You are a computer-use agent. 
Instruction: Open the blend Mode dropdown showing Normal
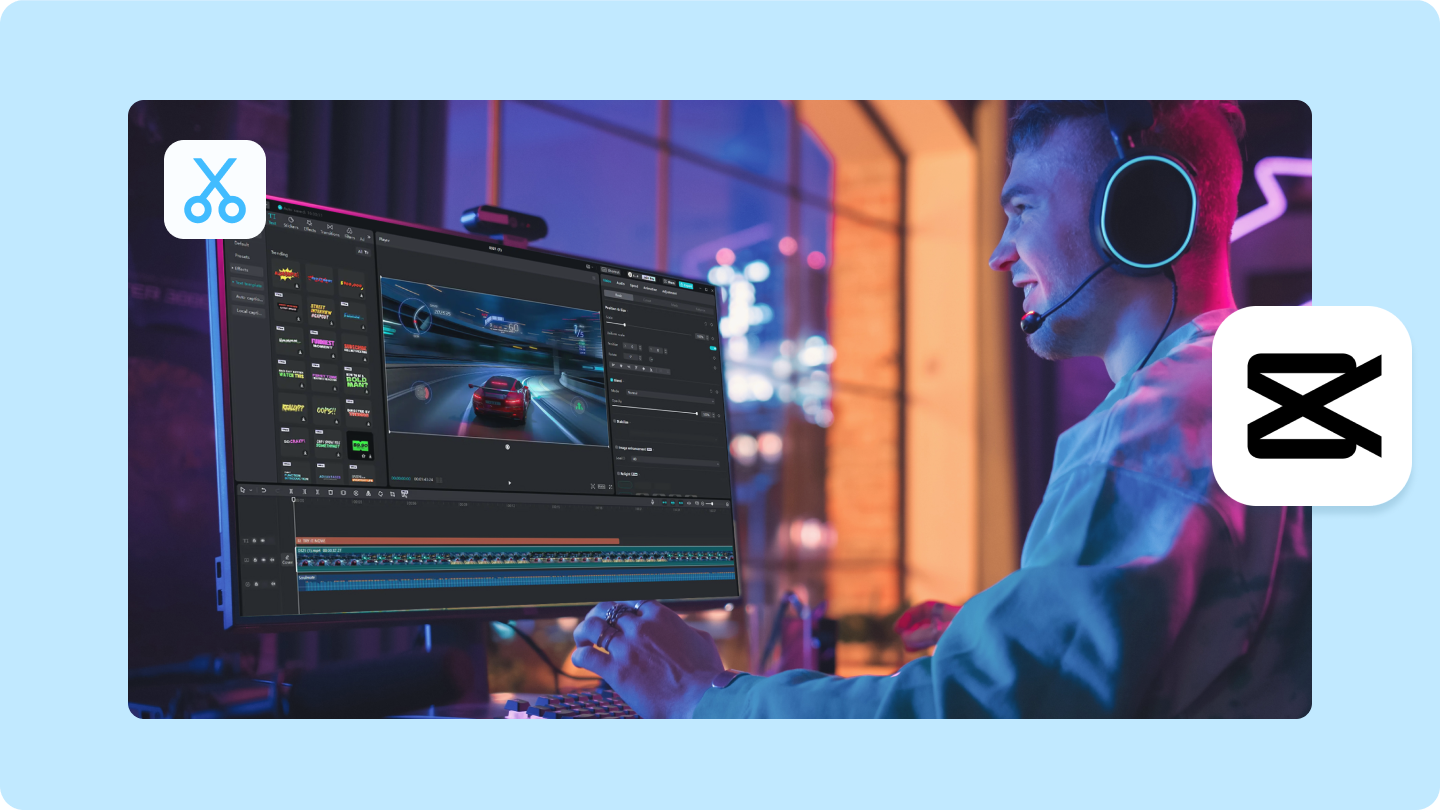pyautogui.click(x=671, y=395)
